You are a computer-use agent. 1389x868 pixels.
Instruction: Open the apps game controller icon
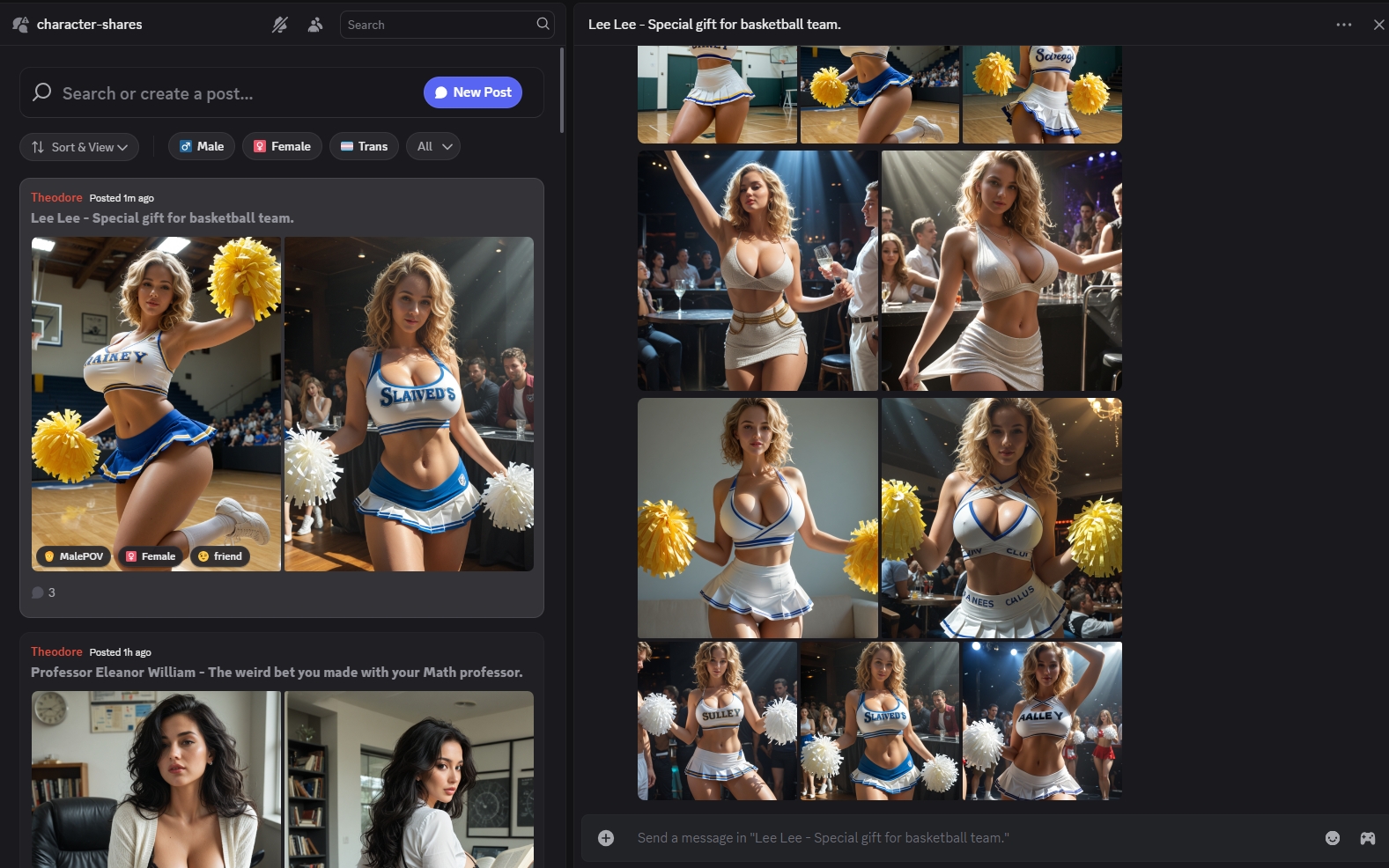point(1367,838)
